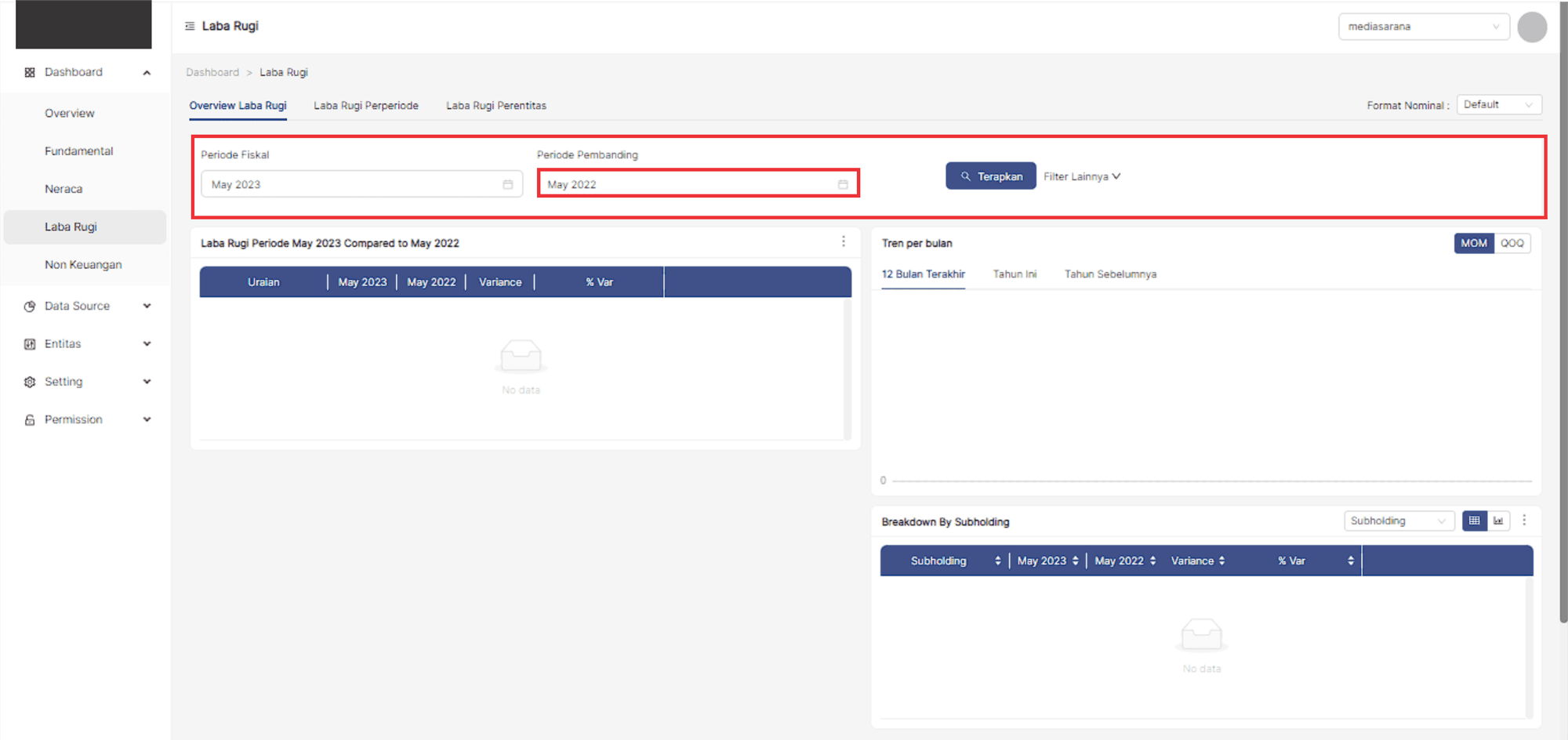The height and width of the screenshot is (740, 1568).
Task: Open calendar icon in Periode Fiskal field
Action: tap(508, 184)
